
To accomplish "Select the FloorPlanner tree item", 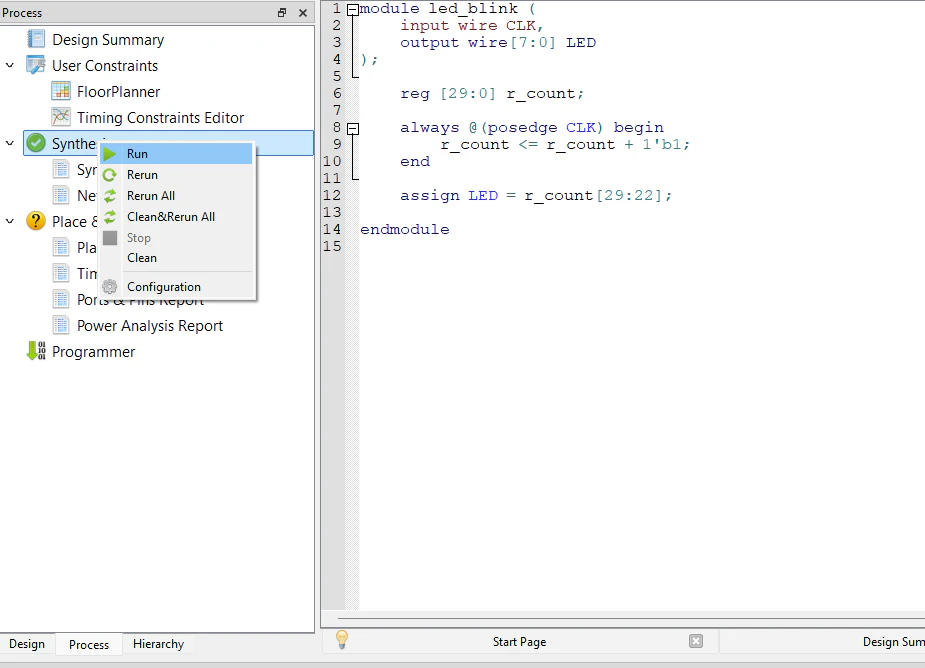I will 119,91.
